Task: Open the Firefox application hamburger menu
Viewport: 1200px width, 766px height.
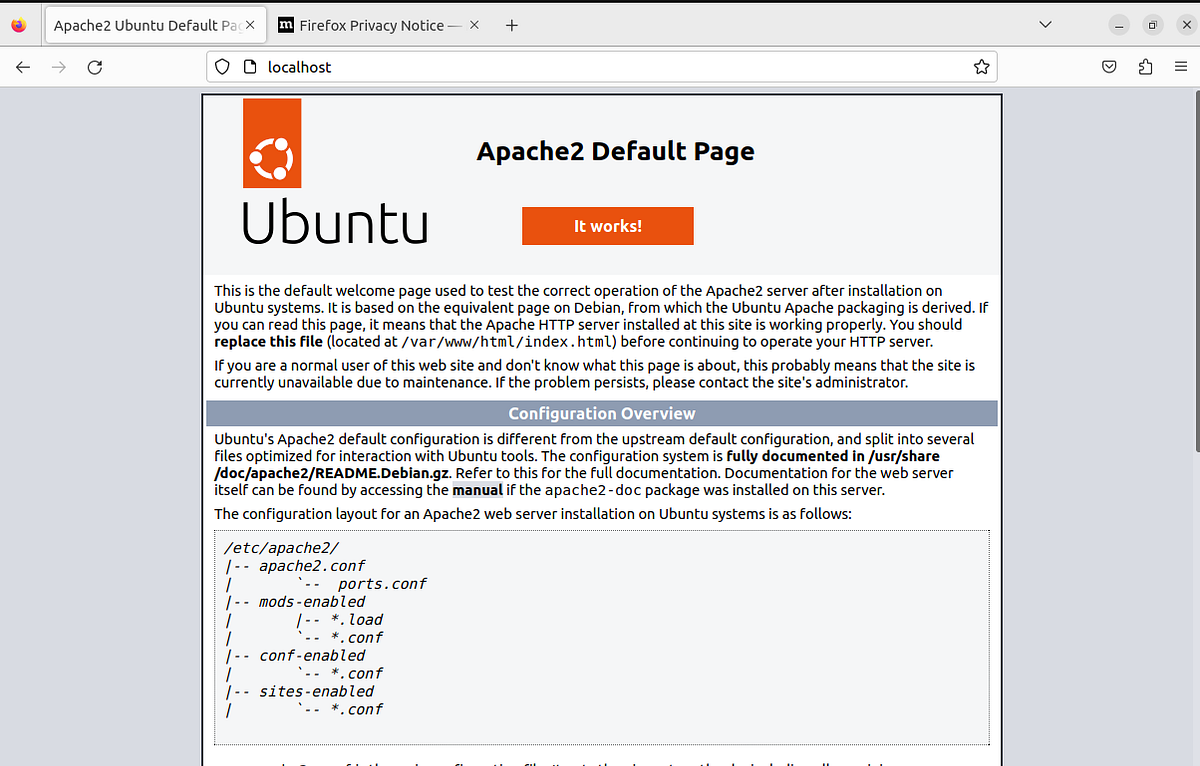Action: (1180, 66)
